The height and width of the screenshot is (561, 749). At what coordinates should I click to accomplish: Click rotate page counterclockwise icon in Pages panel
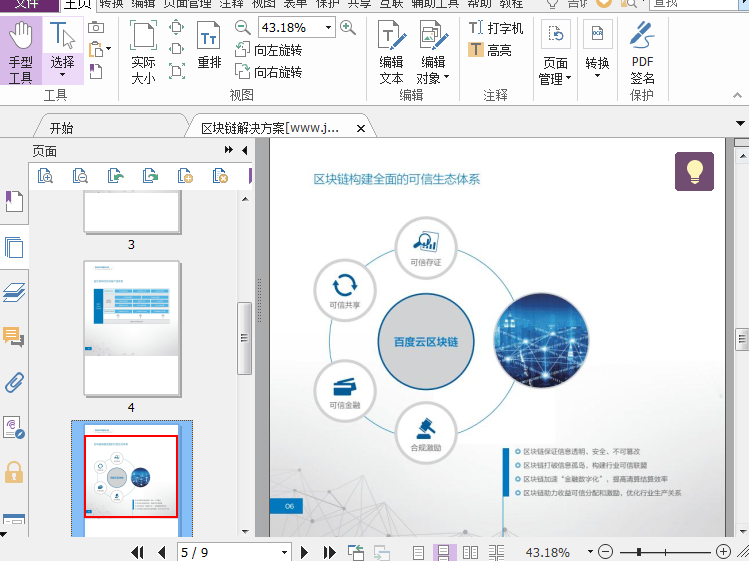(x=116, y=176)
